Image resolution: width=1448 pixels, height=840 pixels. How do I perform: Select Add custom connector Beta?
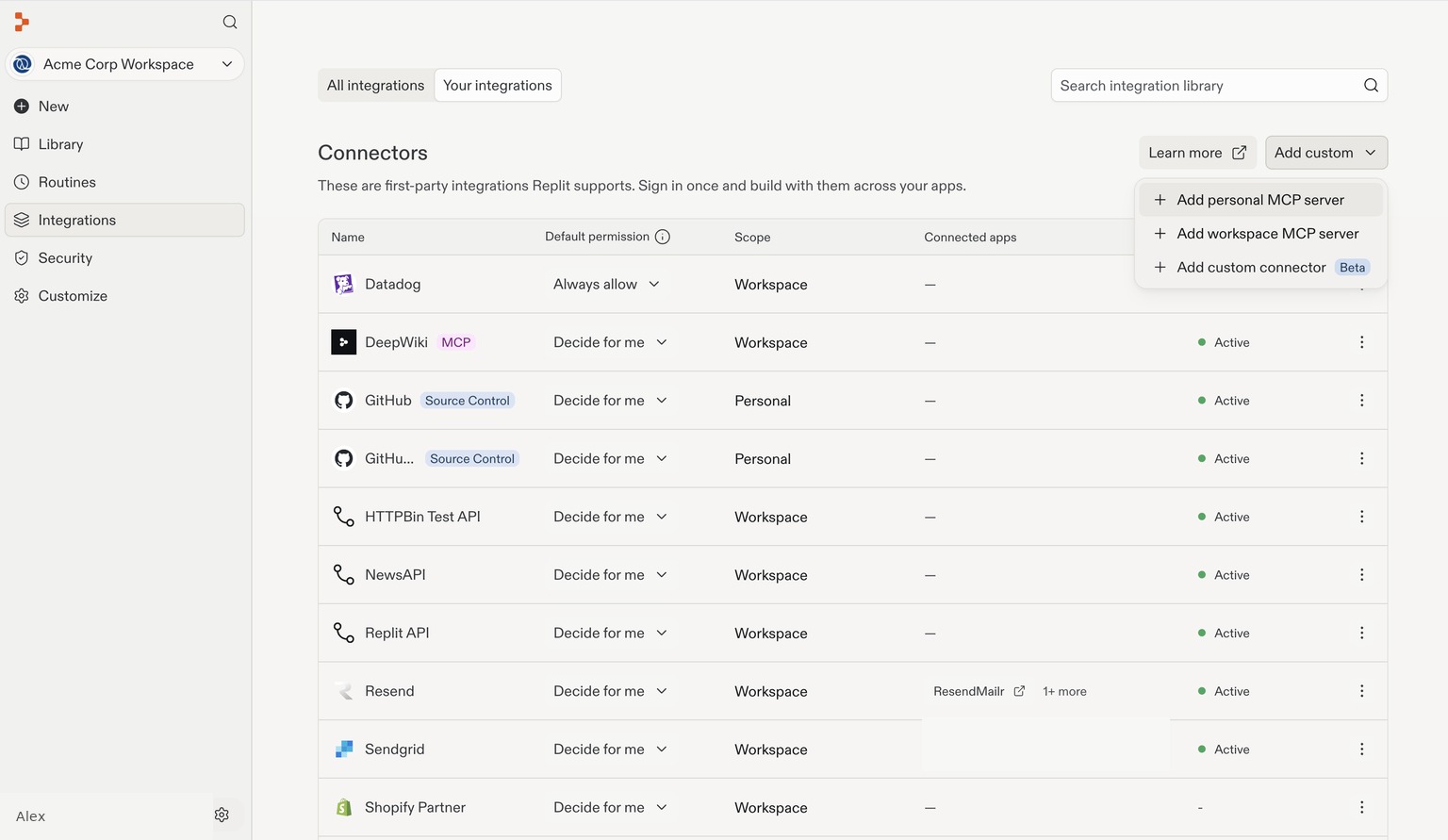point(1260,268)
